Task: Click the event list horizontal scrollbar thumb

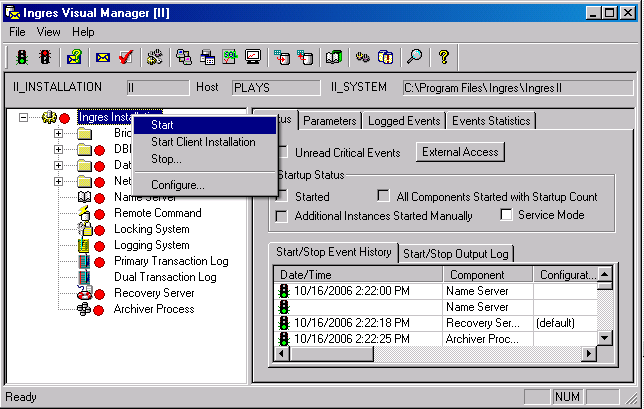Action: 332,354
